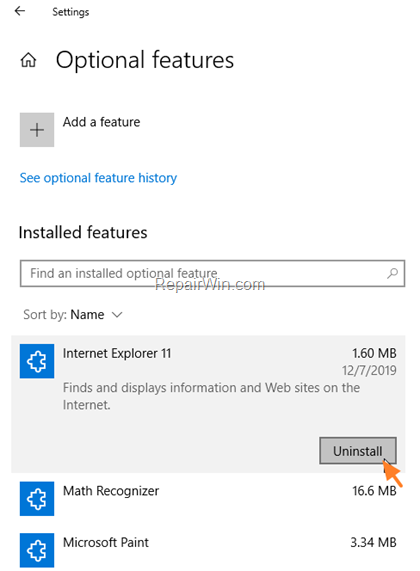Uninstall Internet Explorer 11
Viewport: 420px width, 571px height.
[x=358, y=451]
